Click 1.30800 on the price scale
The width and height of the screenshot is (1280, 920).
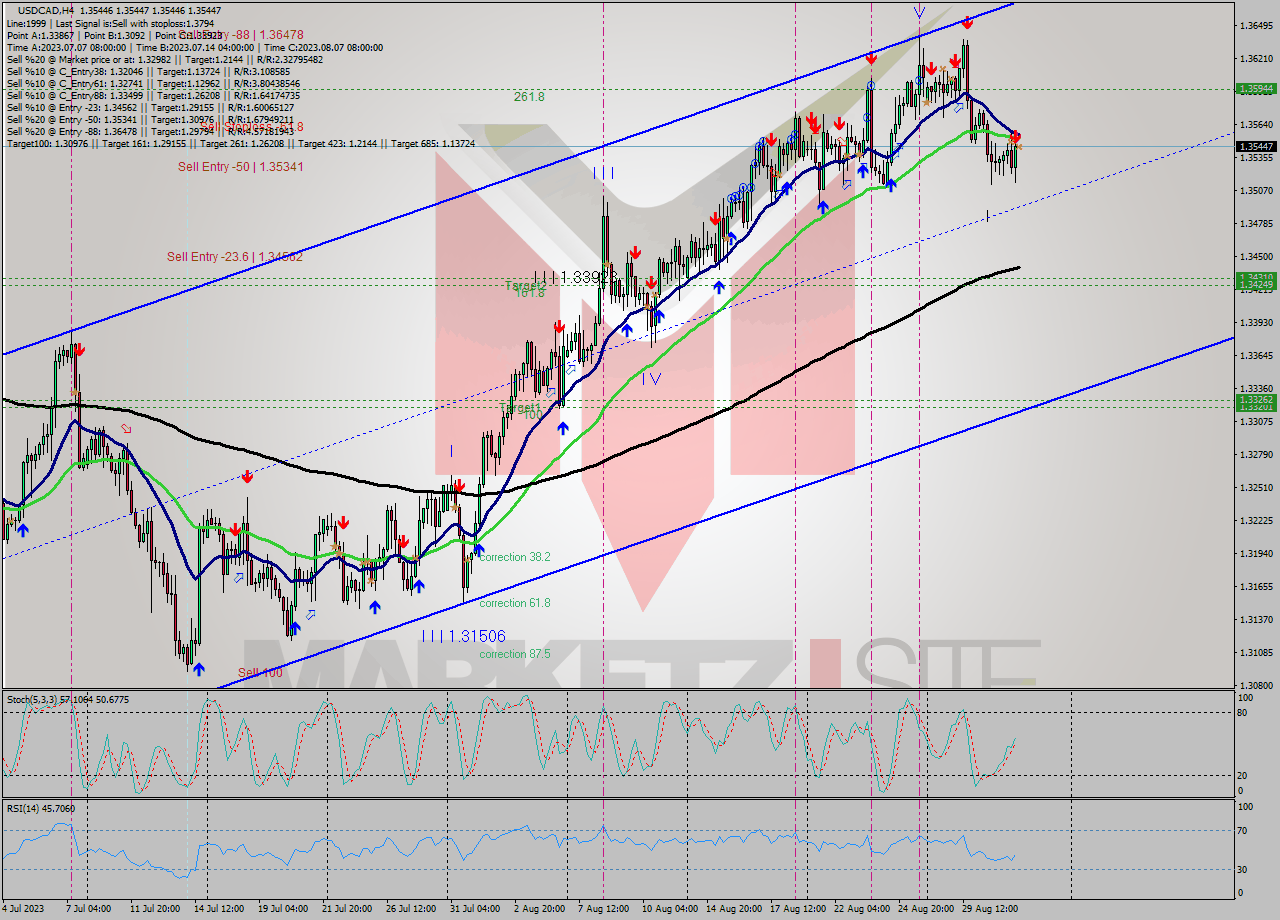point(1258,686)
